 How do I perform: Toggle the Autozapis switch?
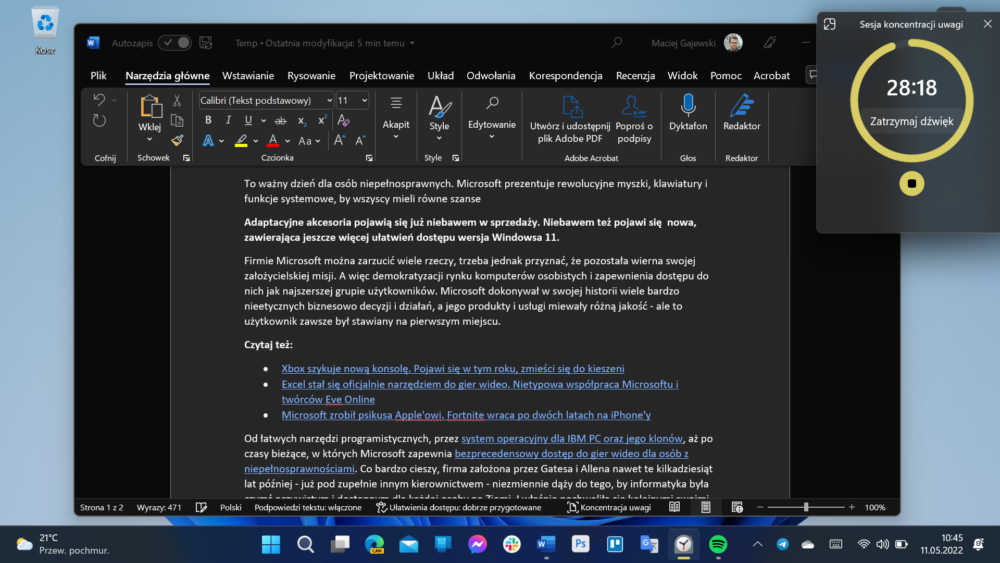[x=175, y=43]
